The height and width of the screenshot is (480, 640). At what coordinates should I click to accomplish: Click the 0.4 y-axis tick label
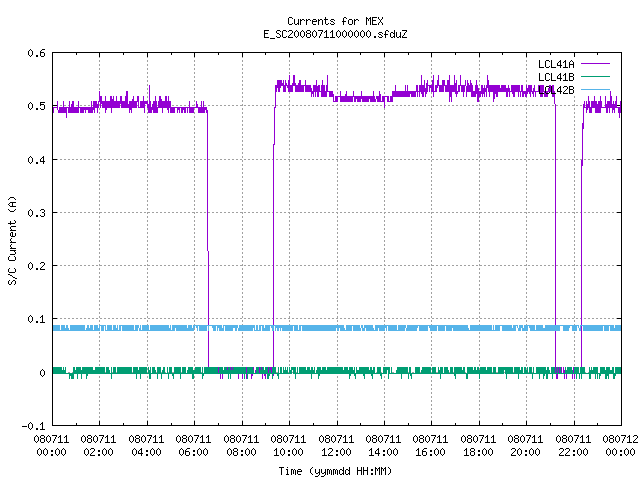[x=36, y=160]
